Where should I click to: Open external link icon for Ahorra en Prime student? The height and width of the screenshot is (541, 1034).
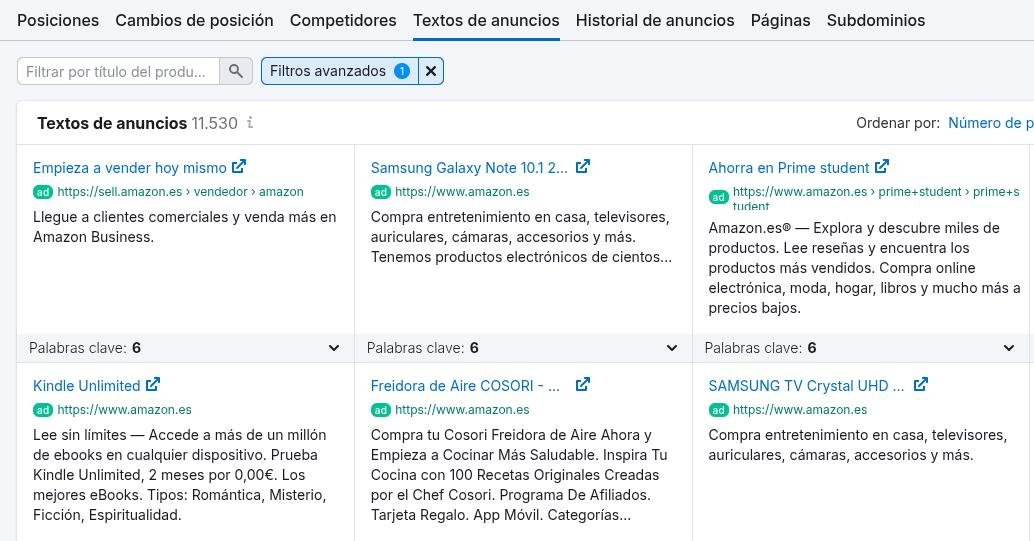(x=882, y=167)
